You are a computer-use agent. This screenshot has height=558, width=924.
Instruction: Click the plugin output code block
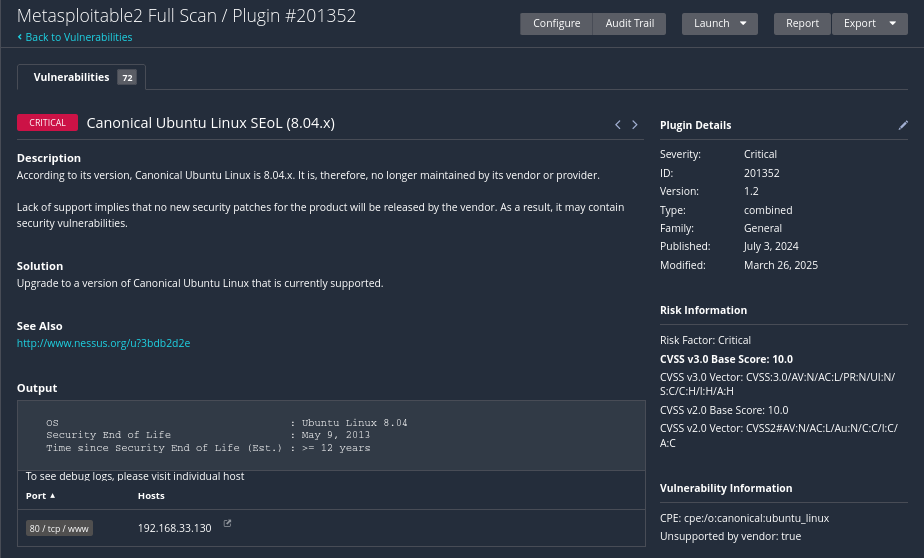330,435
